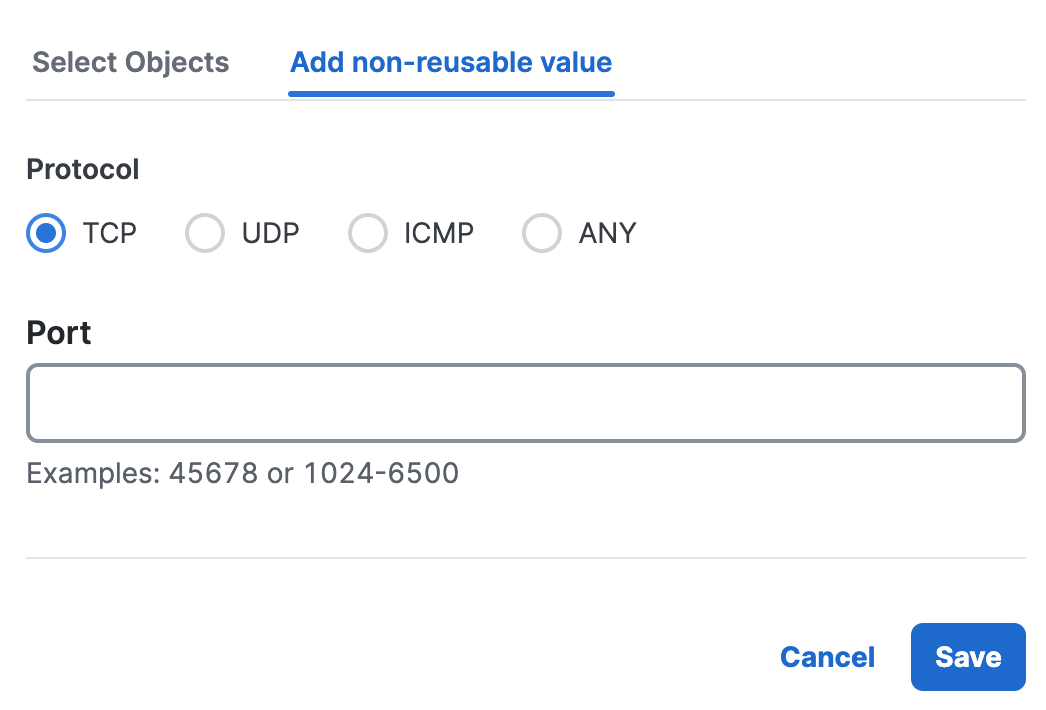1046x710 pixels.
Task: Click the UDP label text
Action: pyautogui.click(x=270, y=233)
